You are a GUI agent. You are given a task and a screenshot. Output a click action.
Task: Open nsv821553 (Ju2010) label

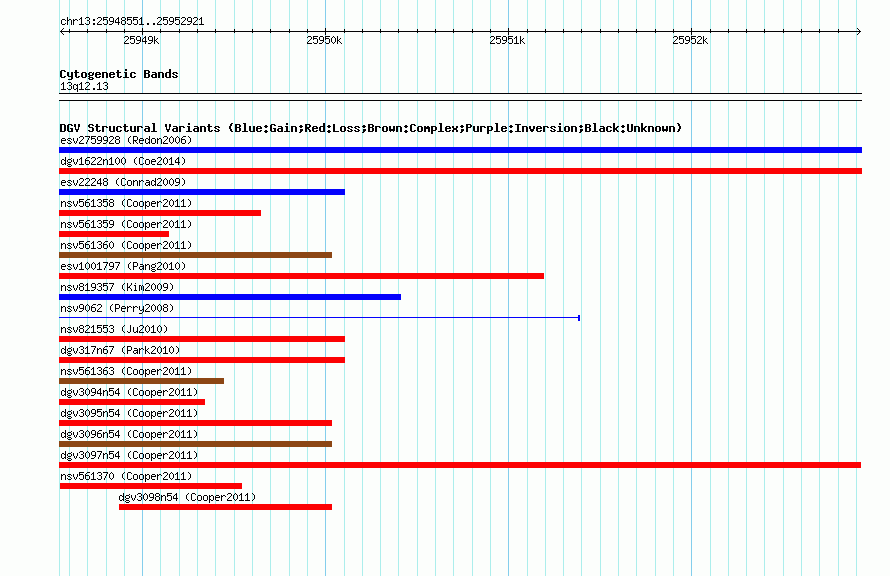(114, 329)
